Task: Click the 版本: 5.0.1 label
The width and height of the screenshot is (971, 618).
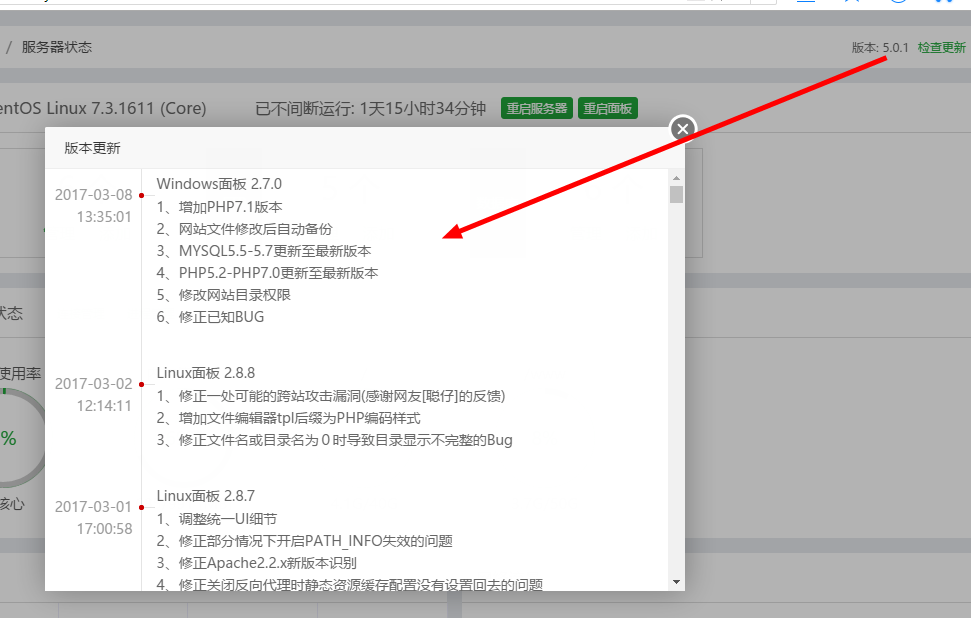Action: [880, 48]
